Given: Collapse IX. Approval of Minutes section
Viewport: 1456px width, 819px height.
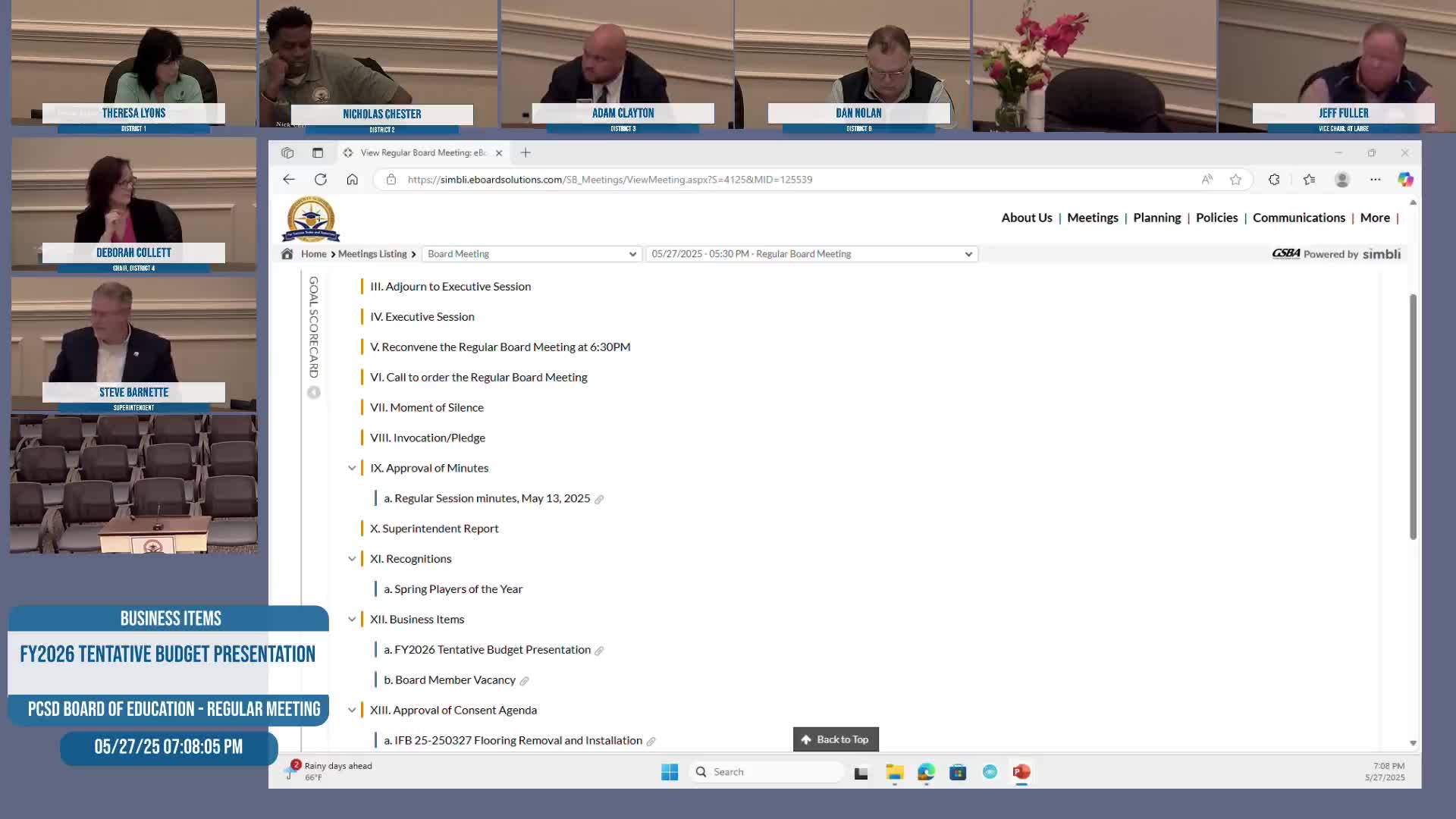Looking at the screenshot, I should point(352,468).
